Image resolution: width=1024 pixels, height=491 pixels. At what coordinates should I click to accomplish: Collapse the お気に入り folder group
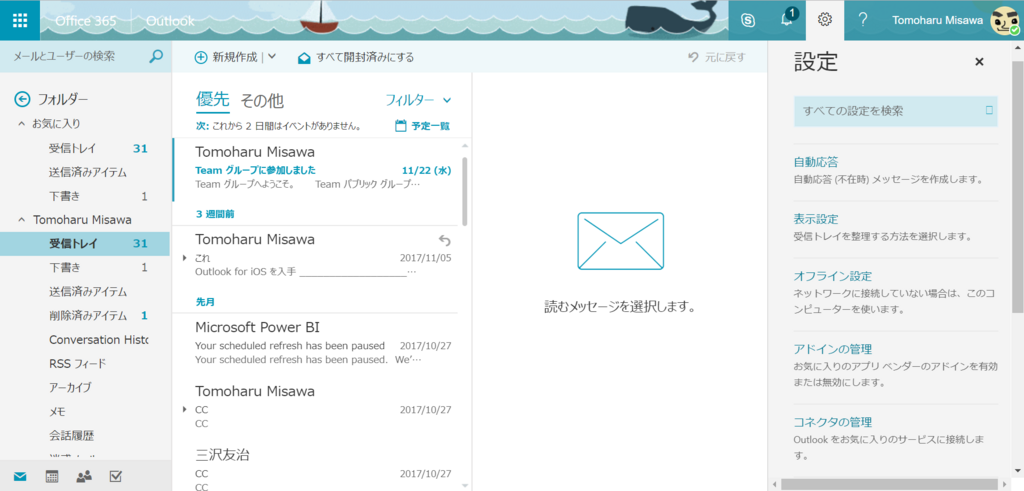(21, 123)
